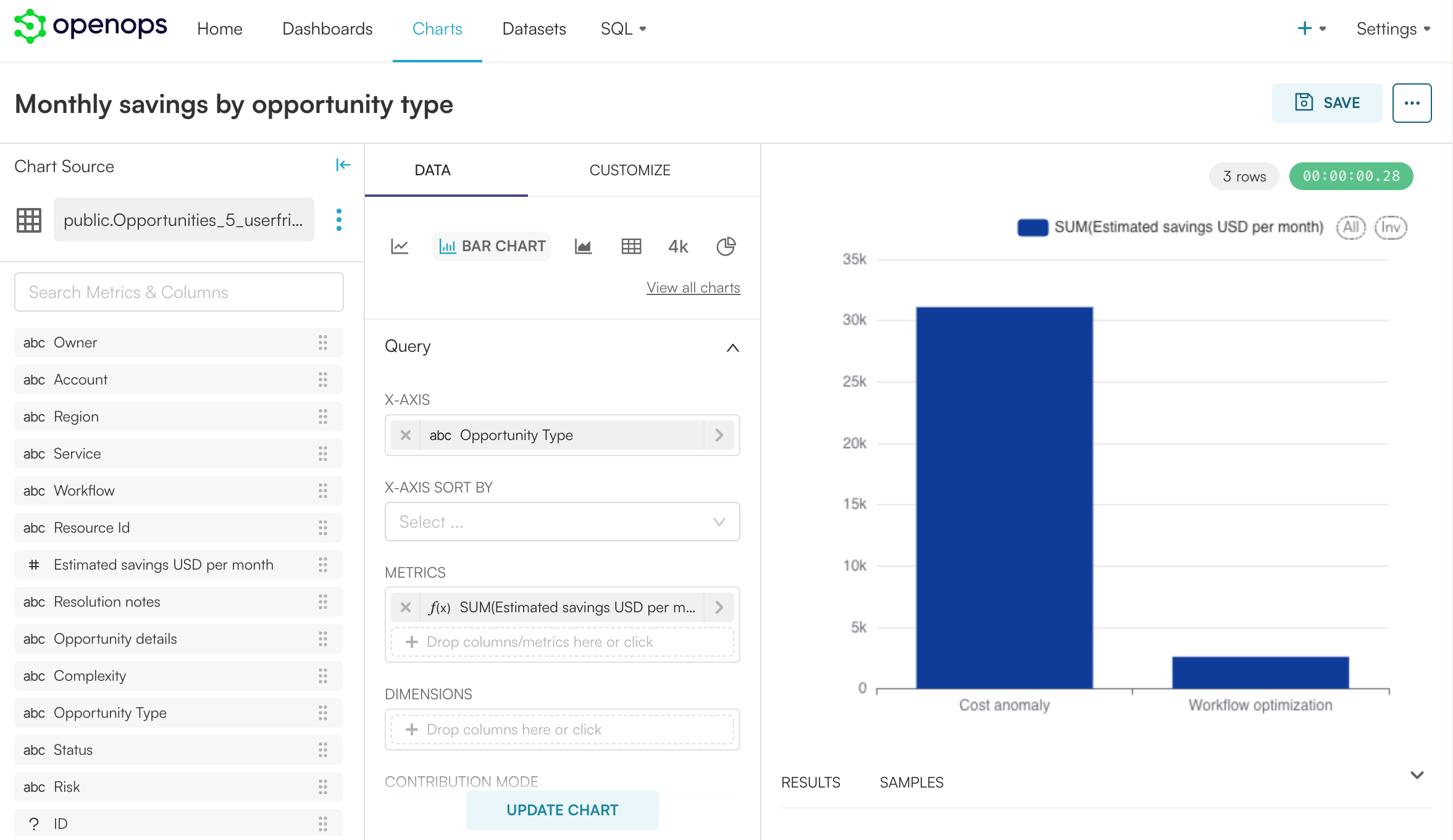Viewport: 1453px width, 840px height.
Task: Open dataset options three-dot menu
Action: 338,220
